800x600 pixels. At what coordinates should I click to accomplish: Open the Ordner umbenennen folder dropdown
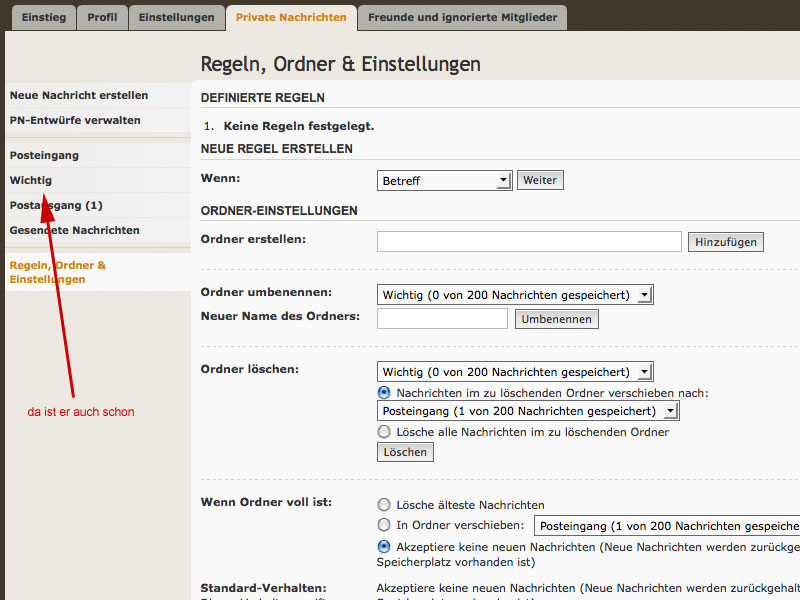tap(515, 295)
